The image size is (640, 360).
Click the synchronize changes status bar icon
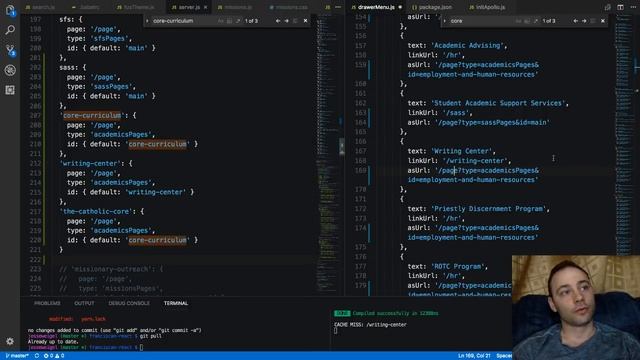[x=37, y=356]
